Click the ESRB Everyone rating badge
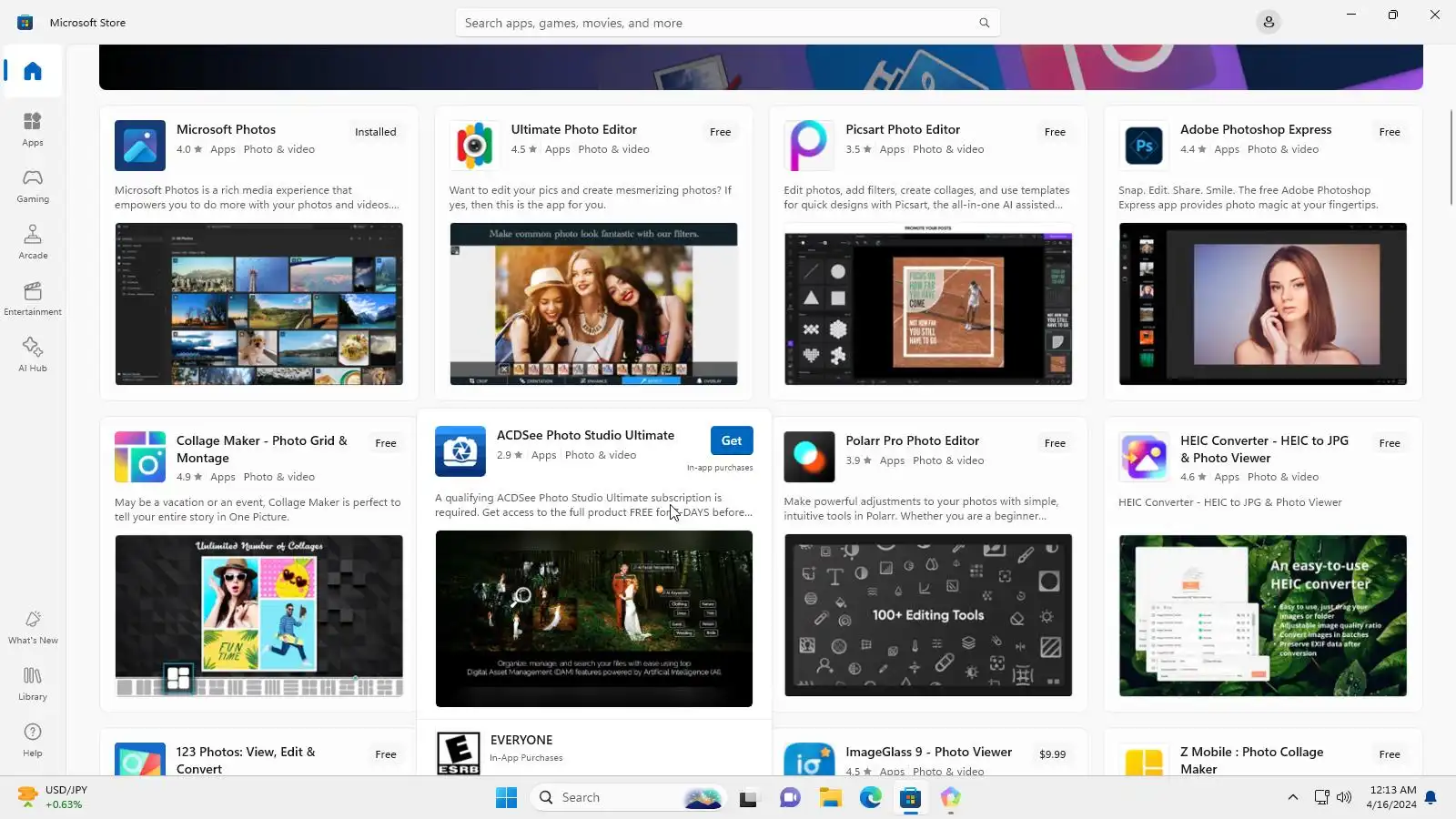 tap(459, 753)
